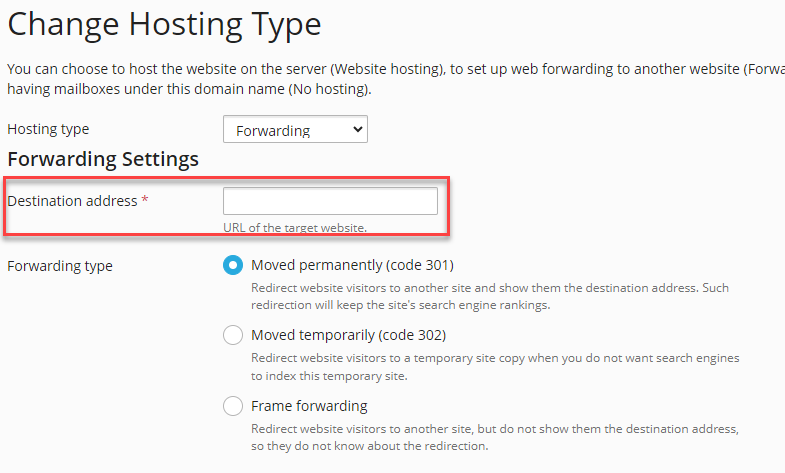Click the 'Frame forwarding' label text
The height and width of the screenshot is (473, 785).
(309, 406)
